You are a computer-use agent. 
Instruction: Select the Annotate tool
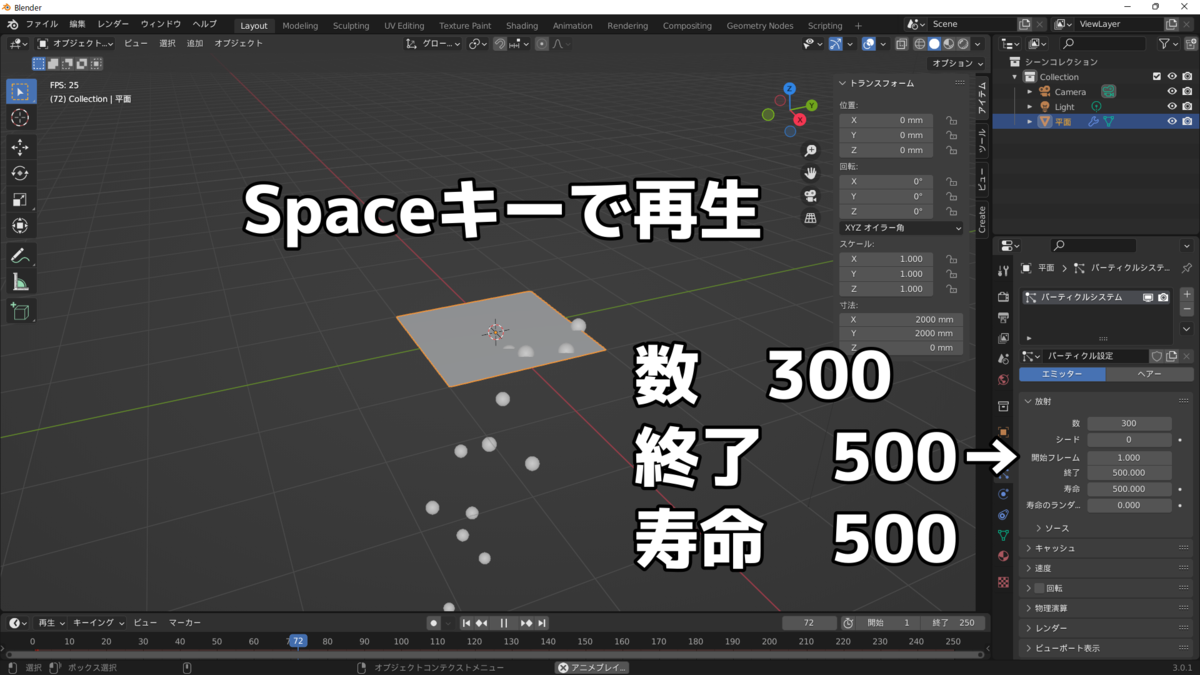tap(20, 256)
